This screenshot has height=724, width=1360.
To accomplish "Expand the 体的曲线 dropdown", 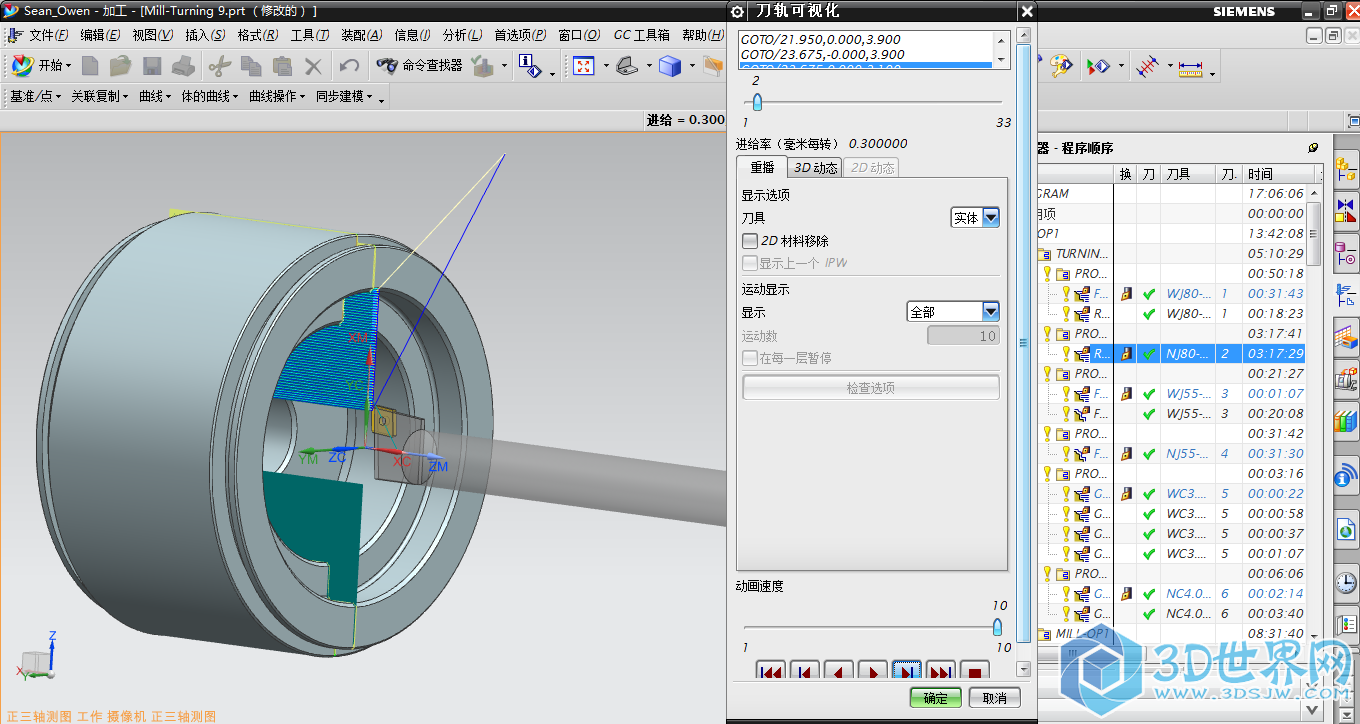I will [211, 96].
